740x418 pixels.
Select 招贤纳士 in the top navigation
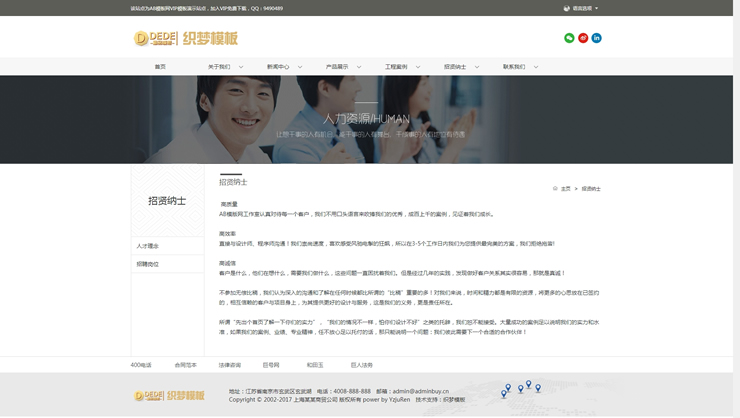pos(455,67)
